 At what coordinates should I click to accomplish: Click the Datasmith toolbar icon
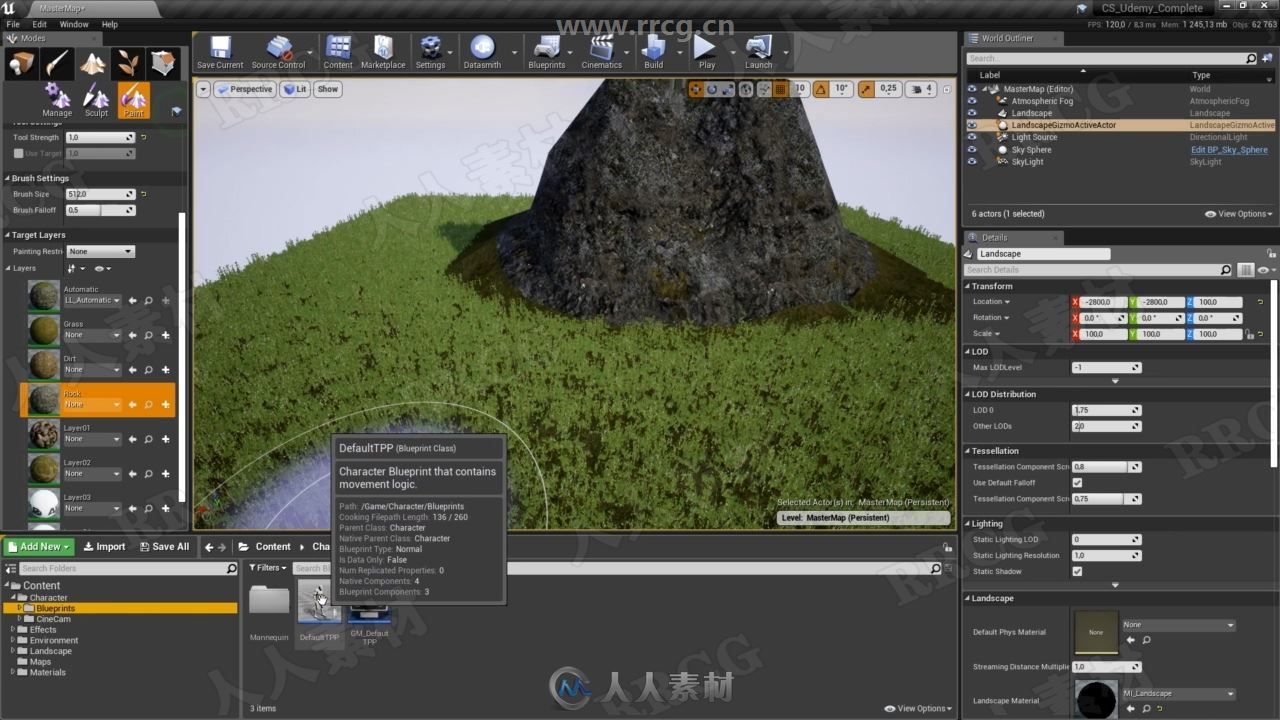click(x=482, y=52)
